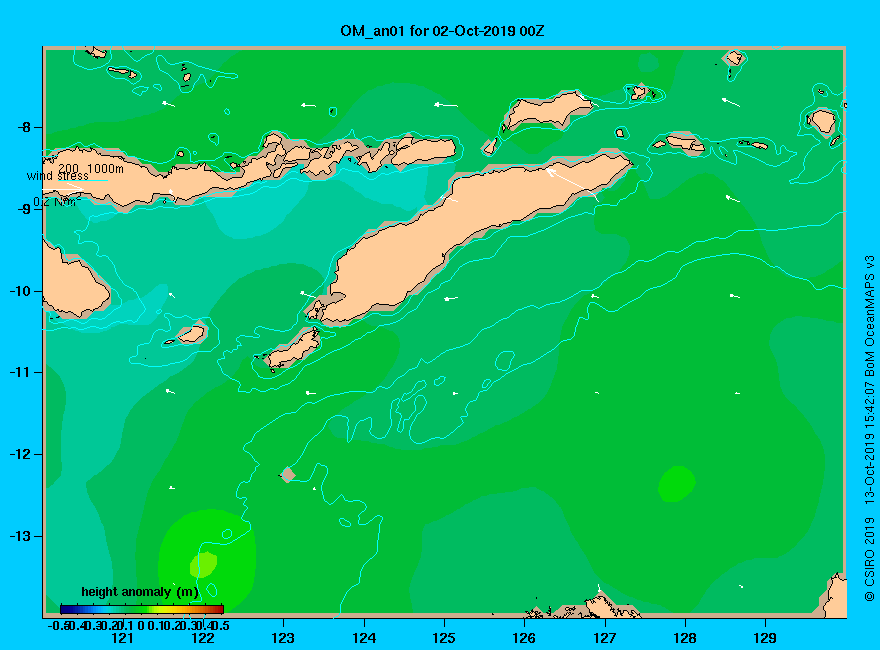
Task: Click longitude label 128
Action: [x=685, y=638]
